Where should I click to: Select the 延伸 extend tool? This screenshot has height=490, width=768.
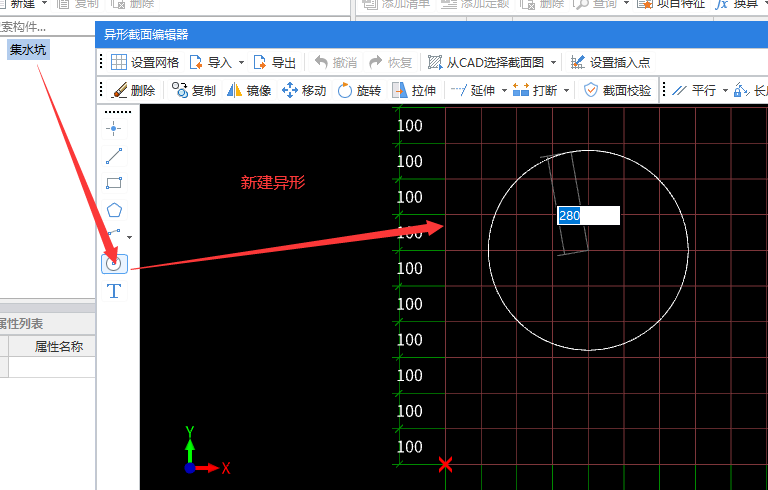click(x=473, y=90)
